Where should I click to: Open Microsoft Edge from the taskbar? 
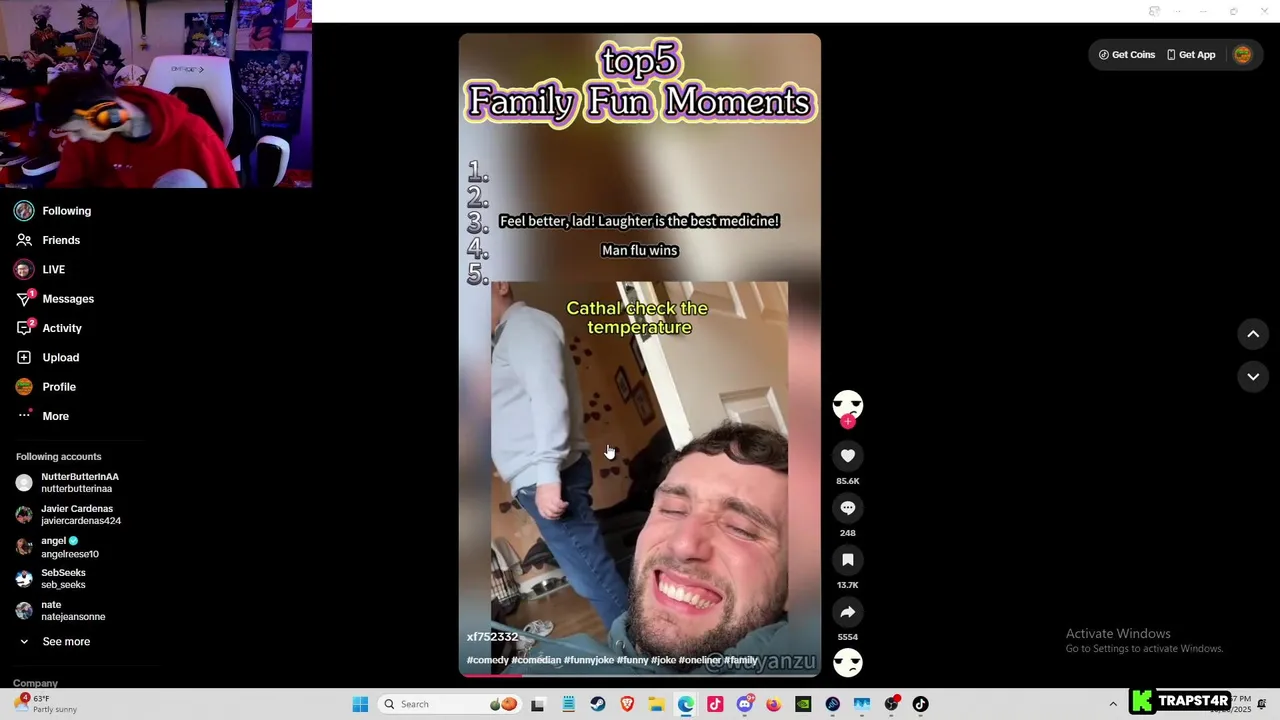[686, 704]
